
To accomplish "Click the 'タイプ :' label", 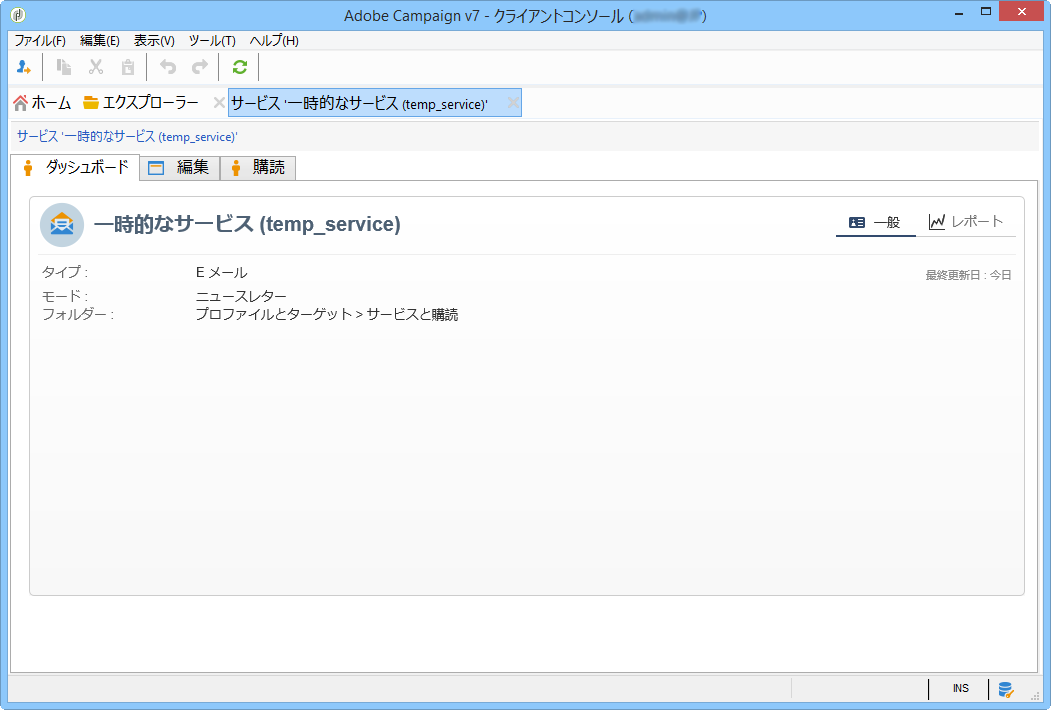I will 65,272.
